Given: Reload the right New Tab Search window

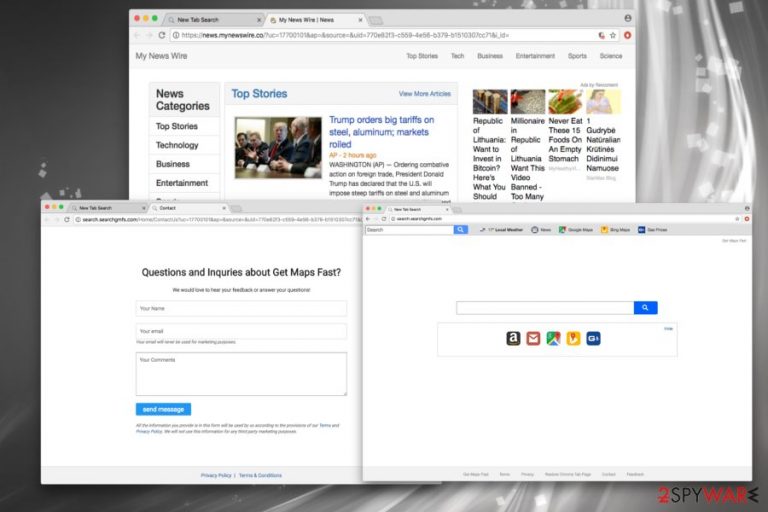Looking at the screenshot, I should (384, 219).
